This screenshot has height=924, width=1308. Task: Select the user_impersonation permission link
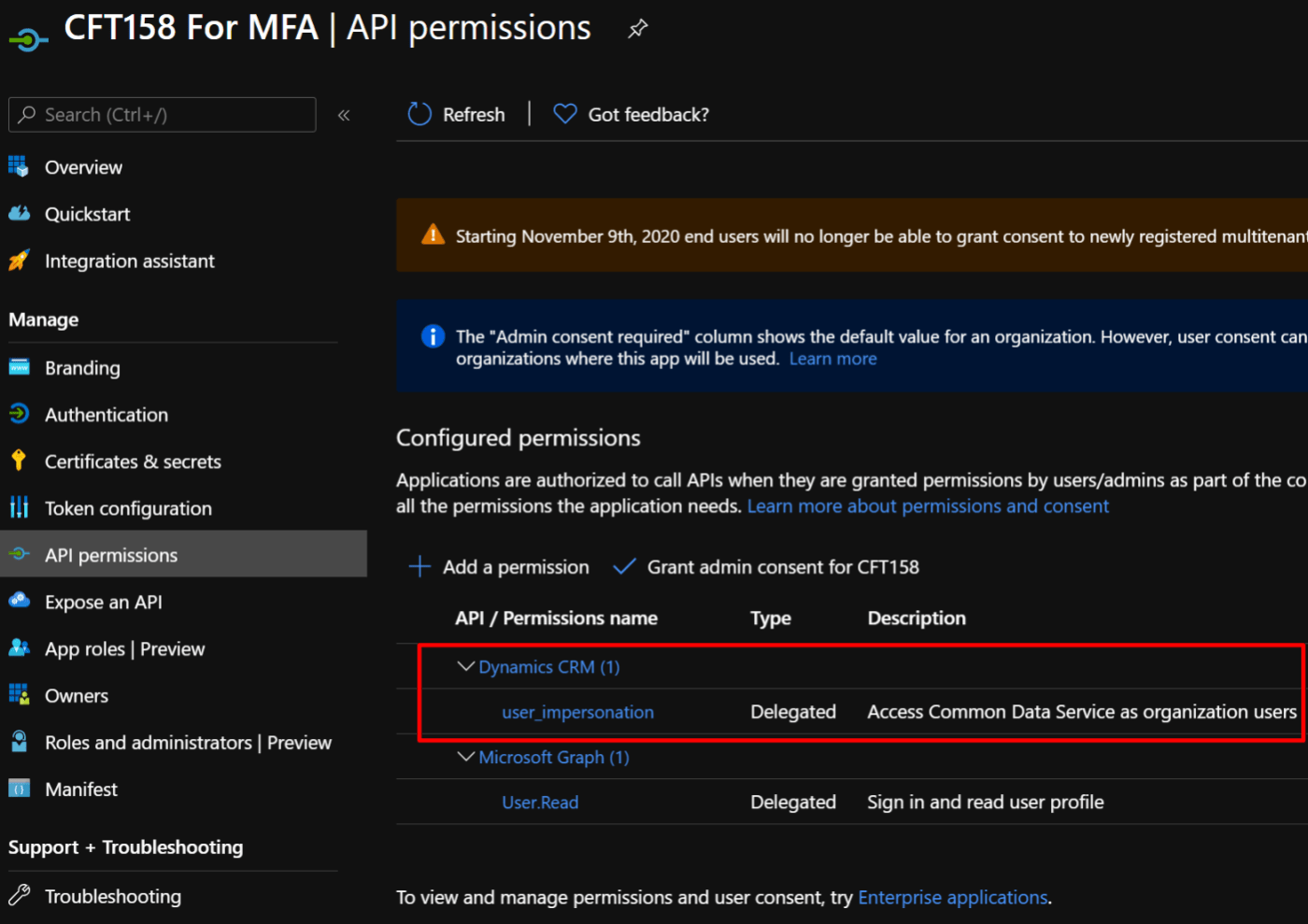[577, 711]
